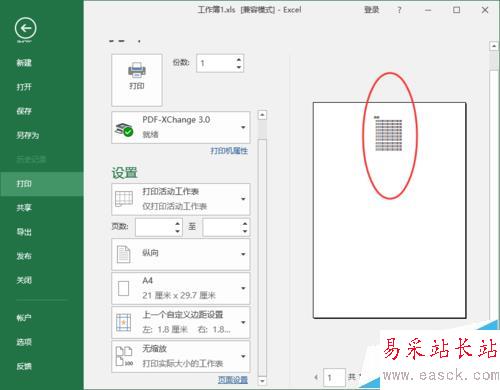Screen dimensions: 500x390
Task: Click the 份数 copies input field
Action: (x=216, y=63)
